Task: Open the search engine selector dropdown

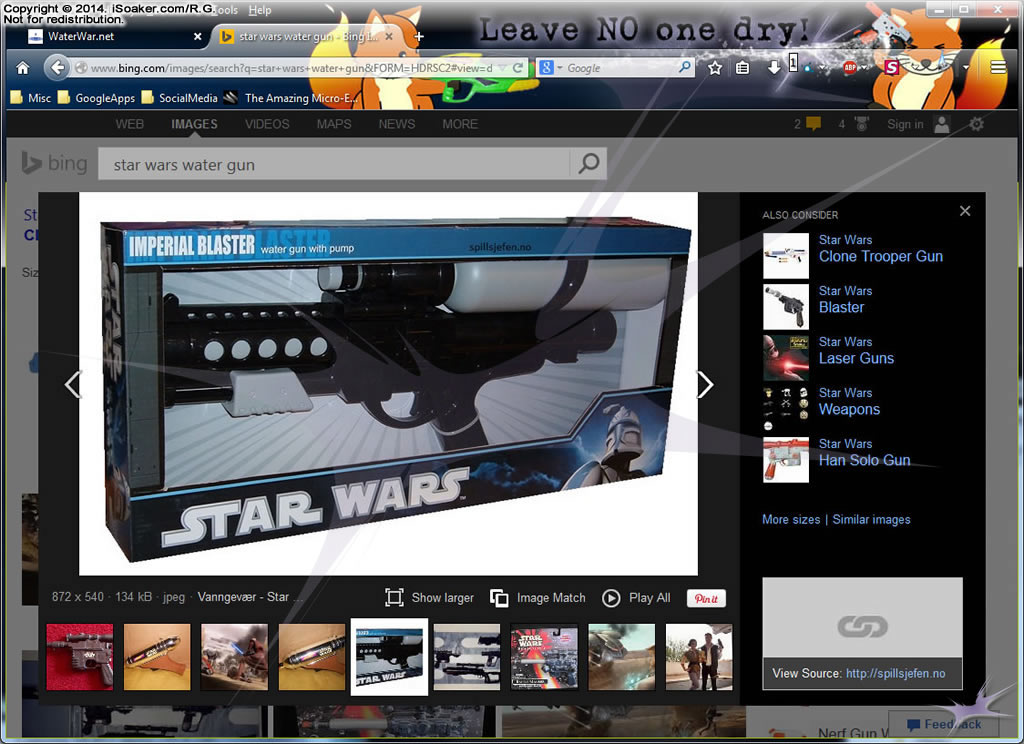Action: [551, 67]
